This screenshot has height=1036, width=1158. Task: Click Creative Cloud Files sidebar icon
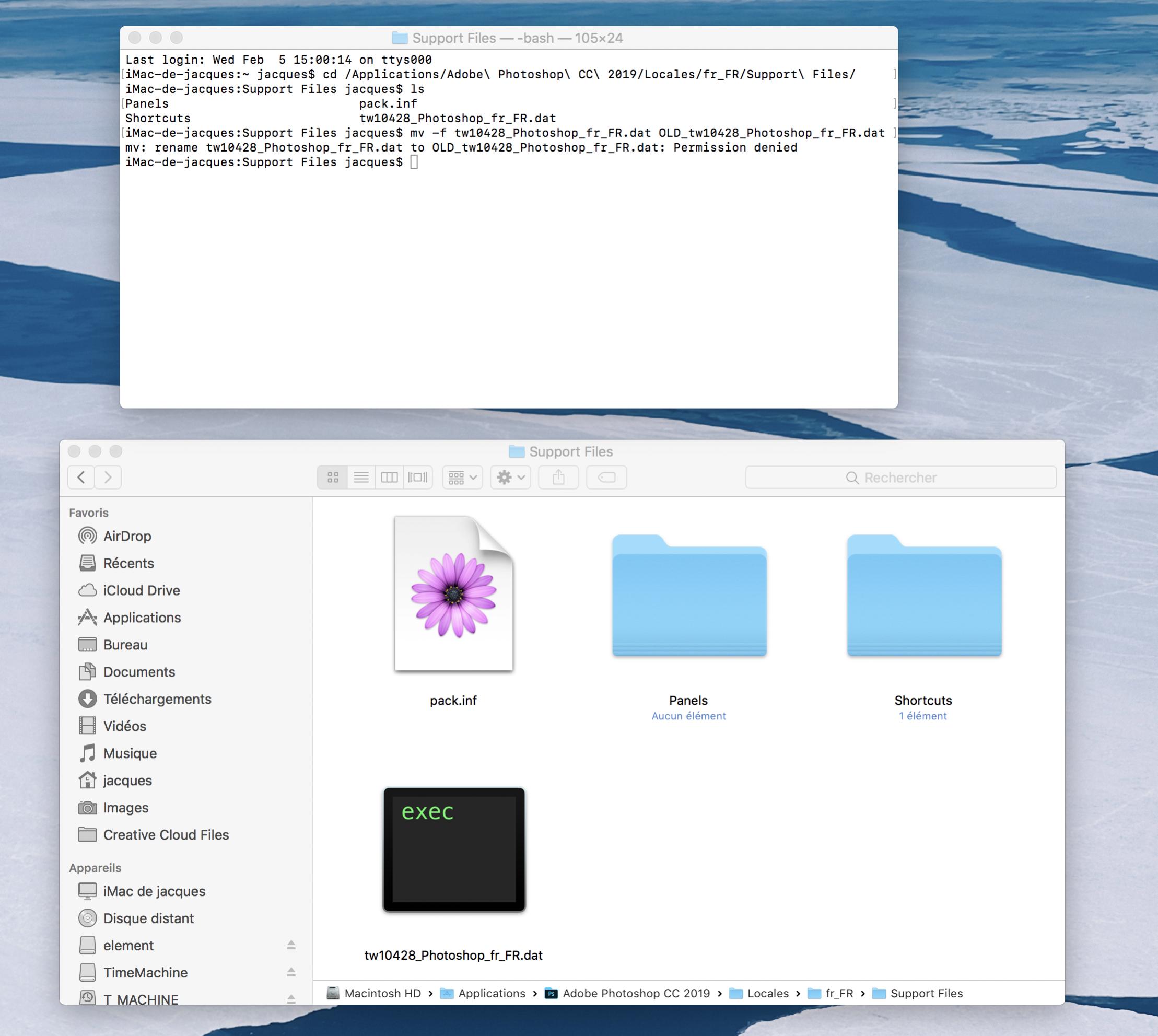click(x=89, y=833)
